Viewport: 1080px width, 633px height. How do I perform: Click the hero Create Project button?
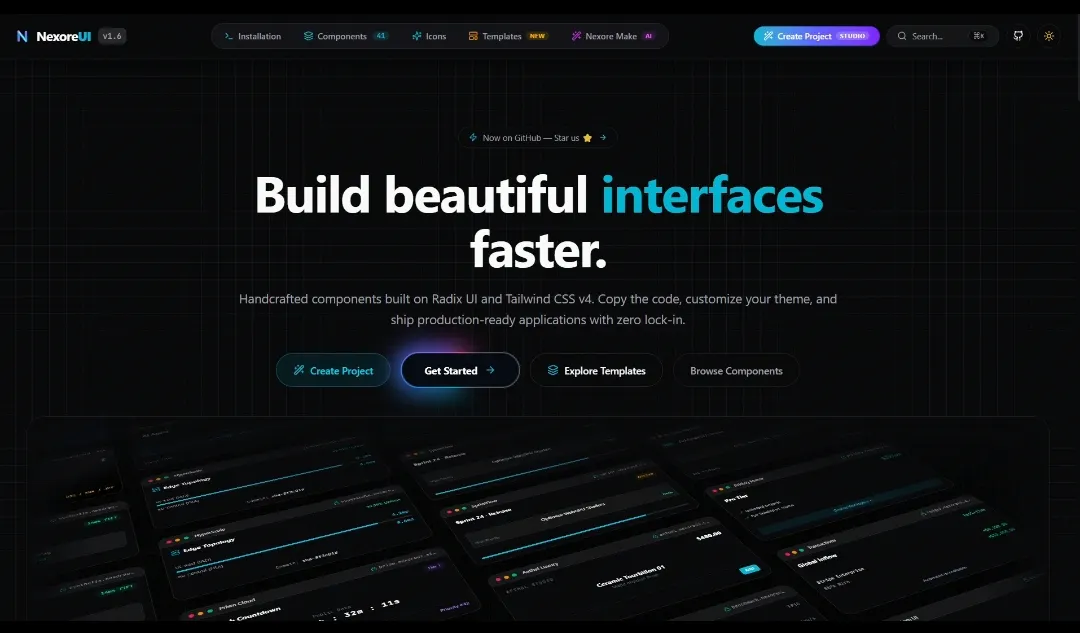coord(333,371)
